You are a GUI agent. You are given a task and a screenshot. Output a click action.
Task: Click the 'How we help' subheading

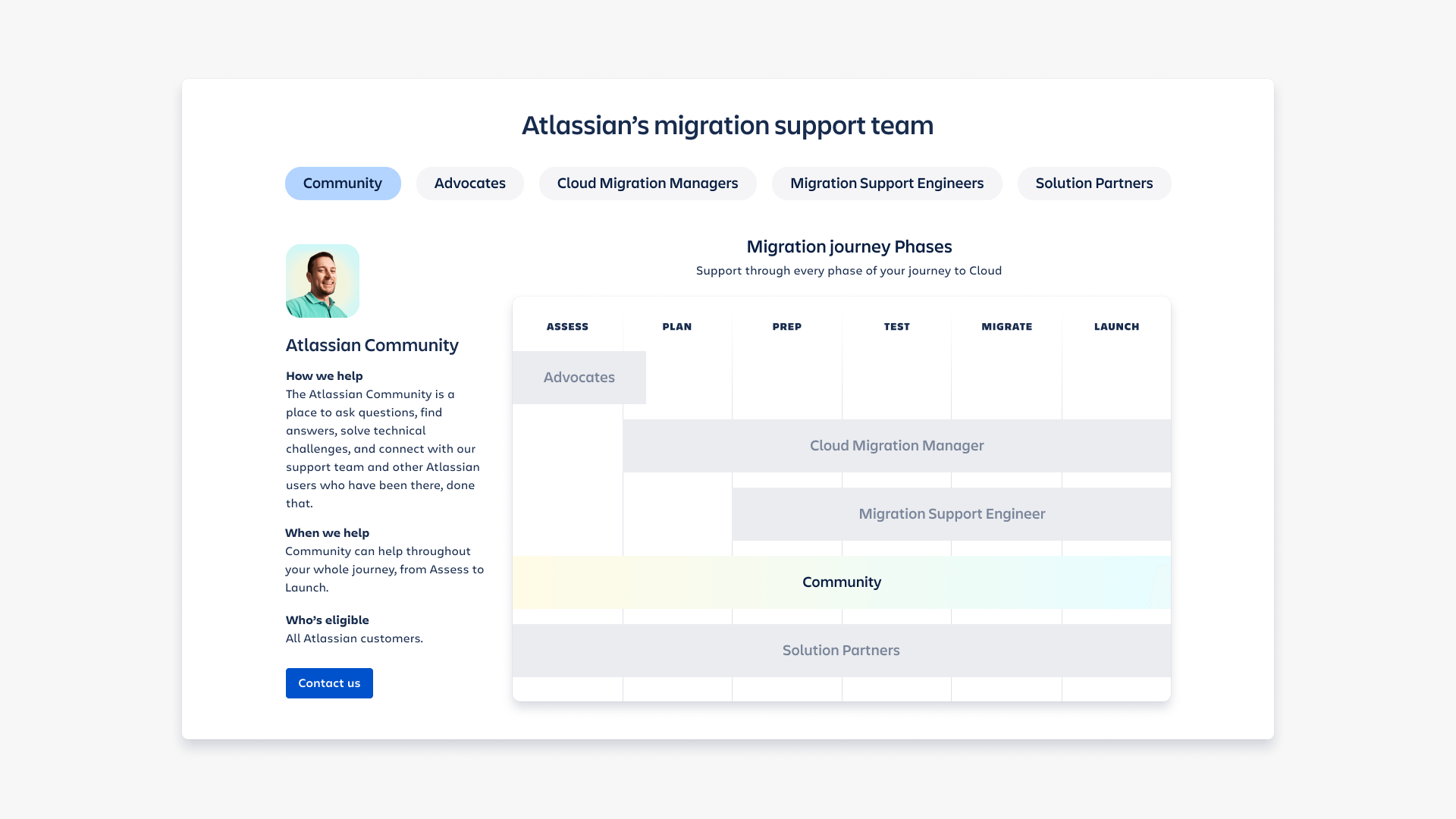[x=325, y=376]
